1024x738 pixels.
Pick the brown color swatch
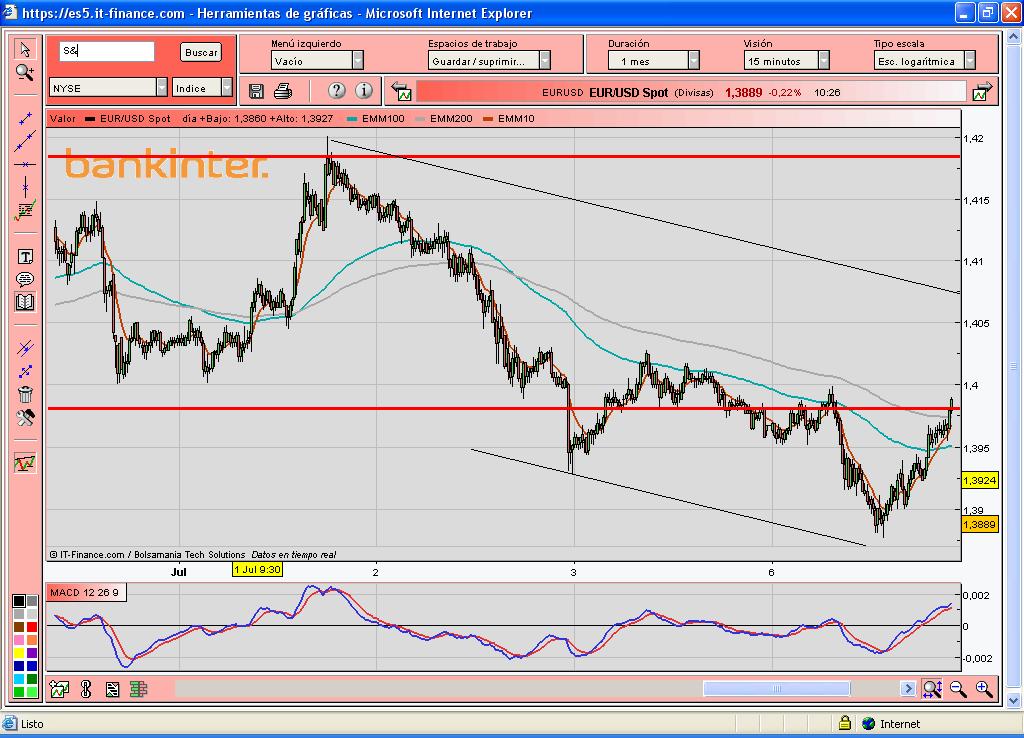[19, 627]
